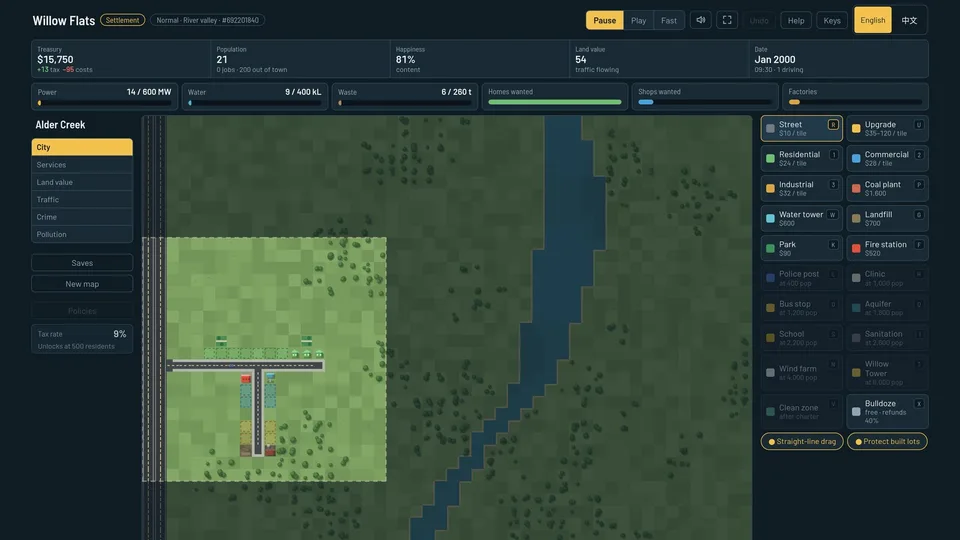960x540 pixels.
Task: Show the Traffic overlay
Action: (x=82, y=200)
